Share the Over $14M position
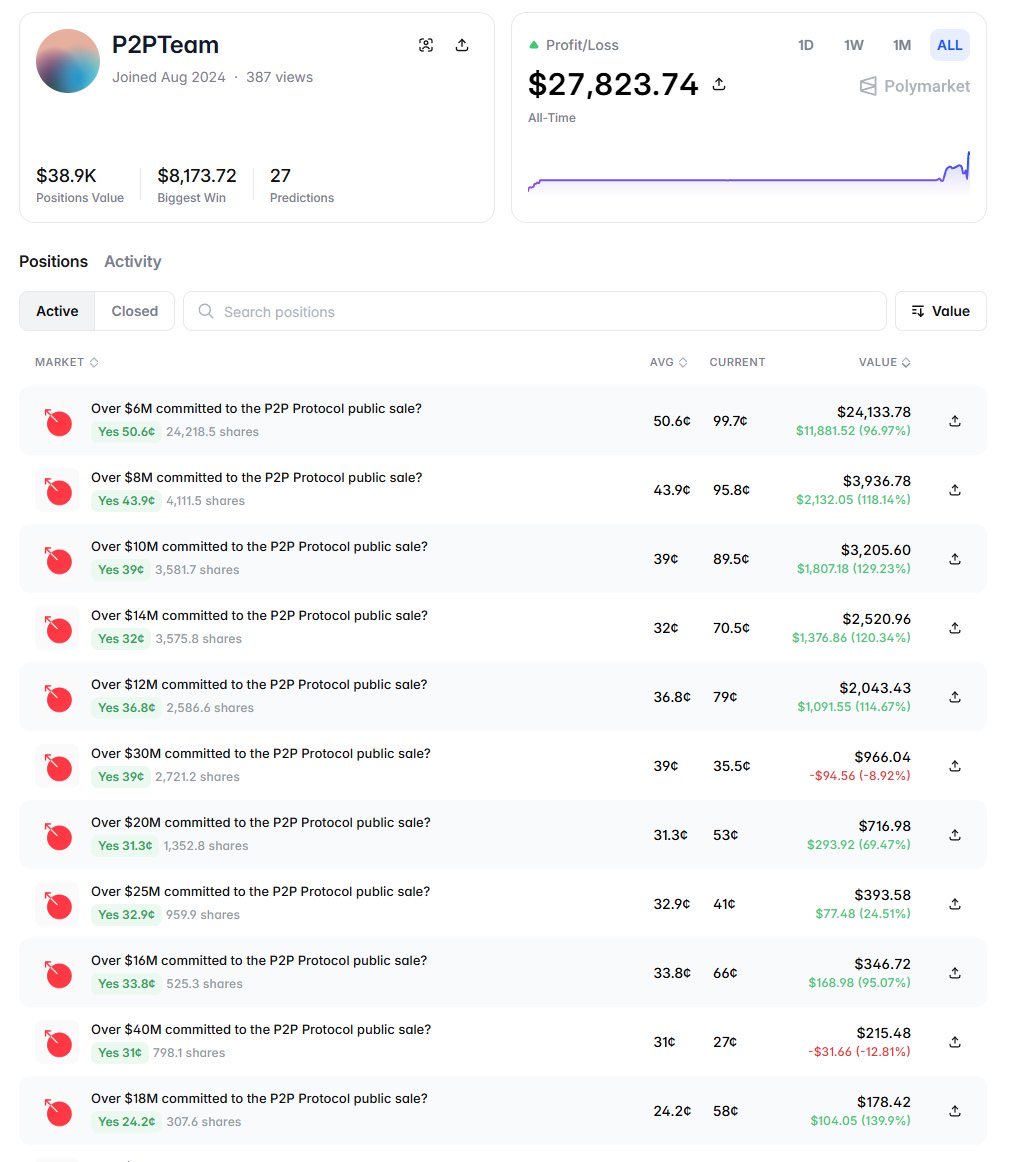Viewport: 1011px width, 1162px height. tap(955, 628)
